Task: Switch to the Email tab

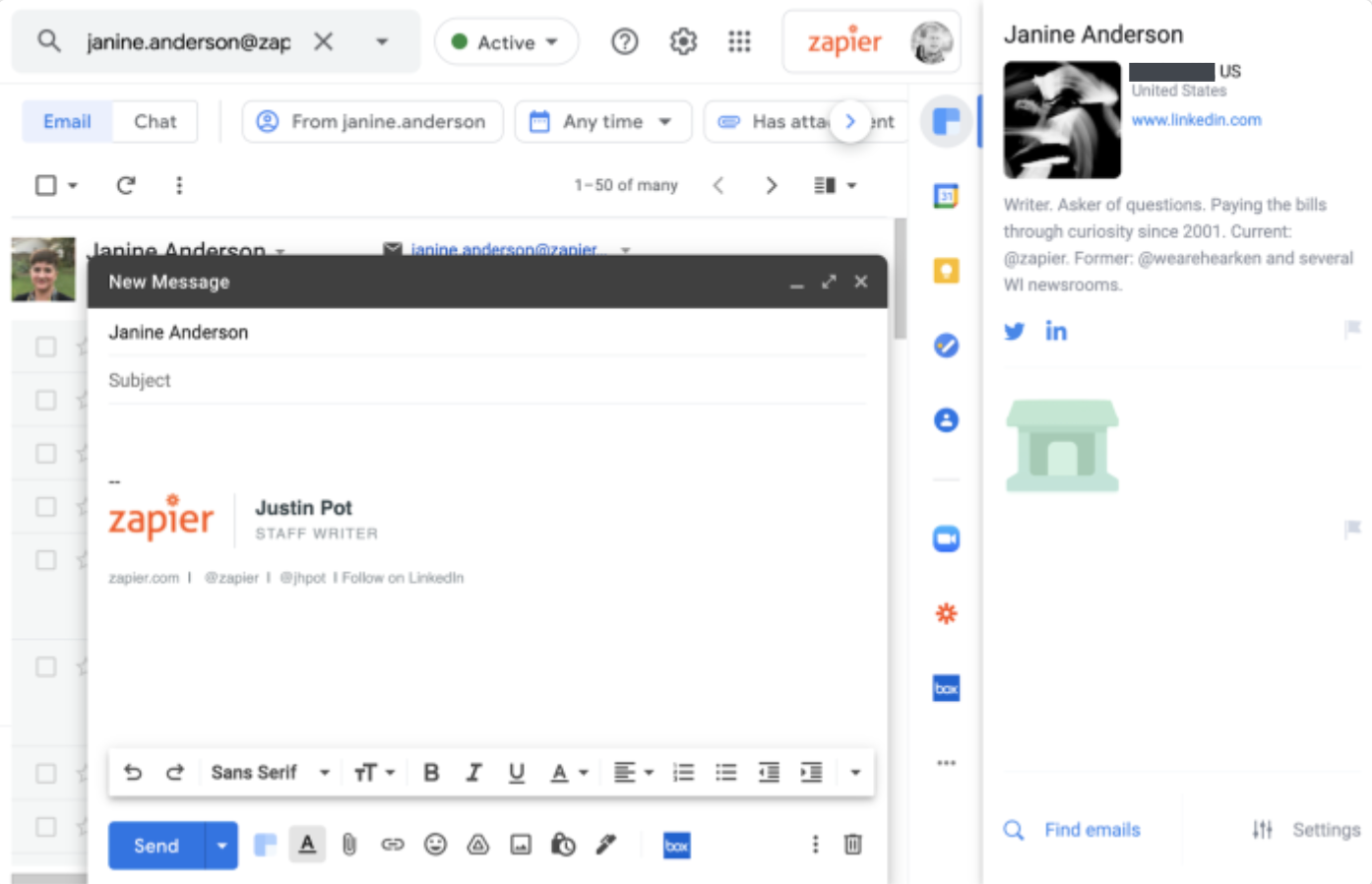Action: click(67, 121)
